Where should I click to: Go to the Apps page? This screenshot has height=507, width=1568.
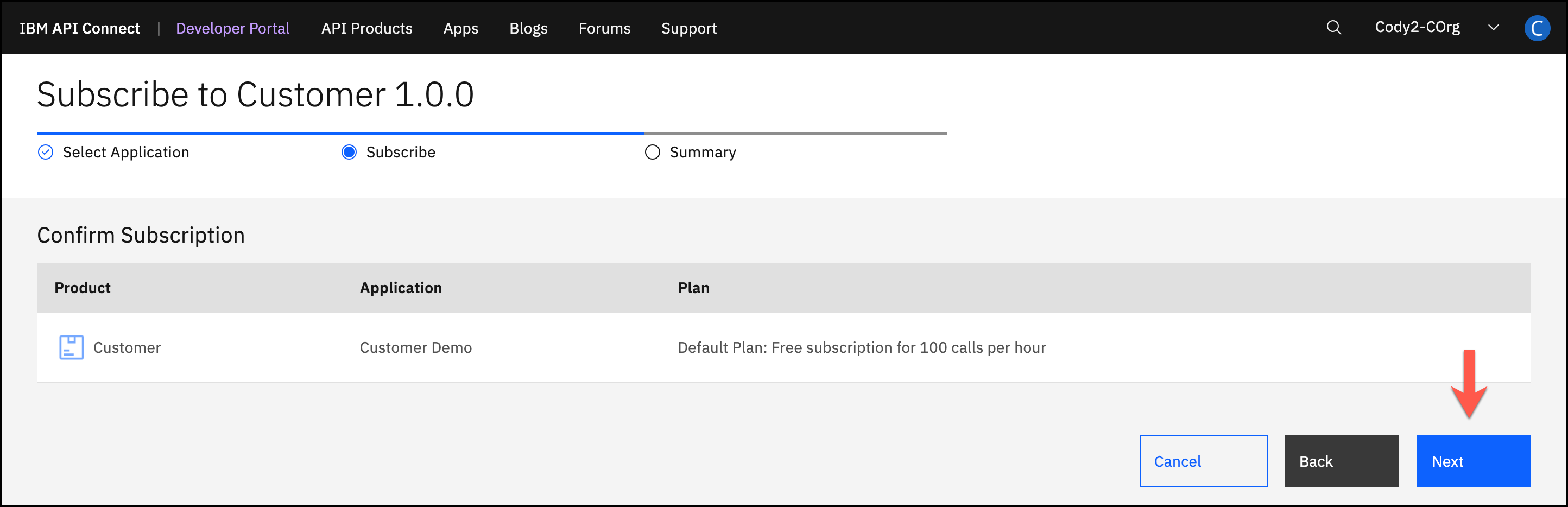[x=460, y=29]
